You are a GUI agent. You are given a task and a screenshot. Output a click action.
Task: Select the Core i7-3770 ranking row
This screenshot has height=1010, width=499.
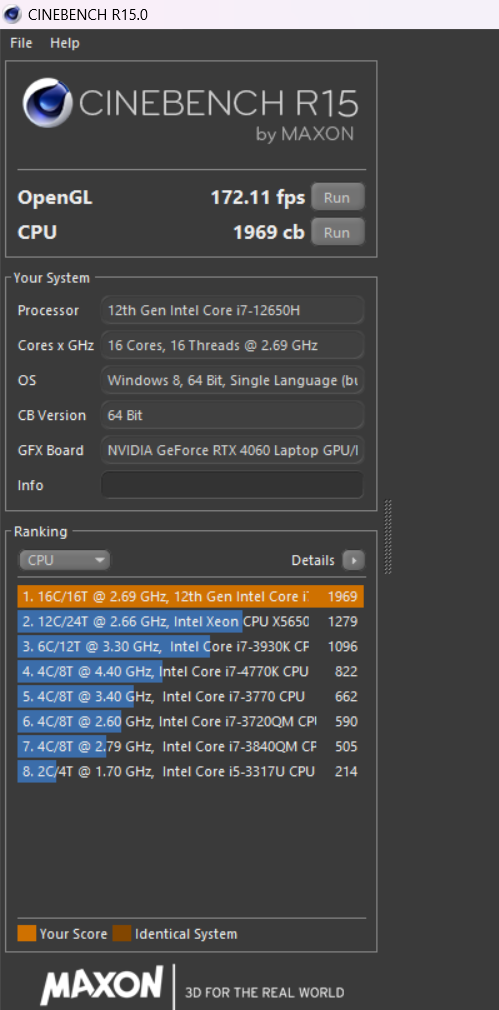[x=191, y=696]
